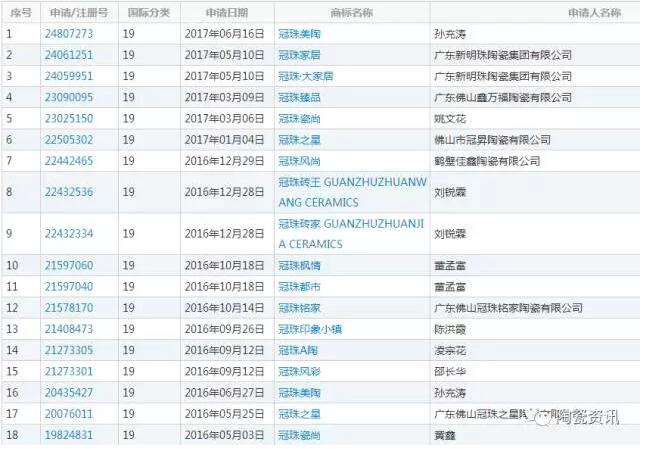This screenshot has width=645, height=449.
Task: Open trademark 冠珠风尚
Action: (299, 161)
